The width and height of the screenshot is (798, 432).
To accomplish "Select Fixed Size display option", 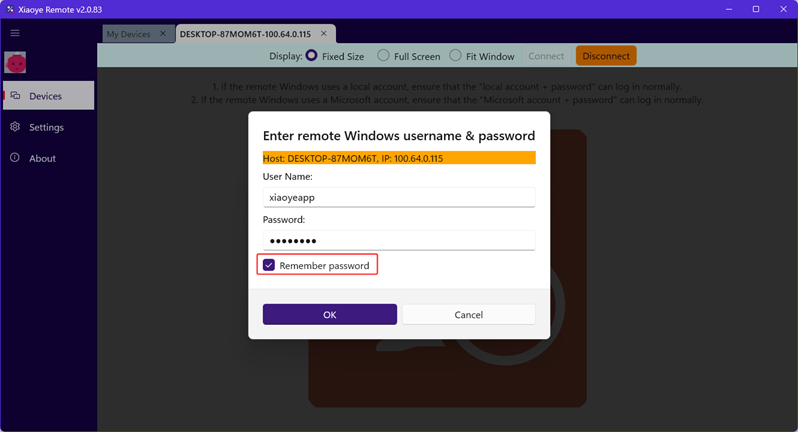I will (312, 56).
